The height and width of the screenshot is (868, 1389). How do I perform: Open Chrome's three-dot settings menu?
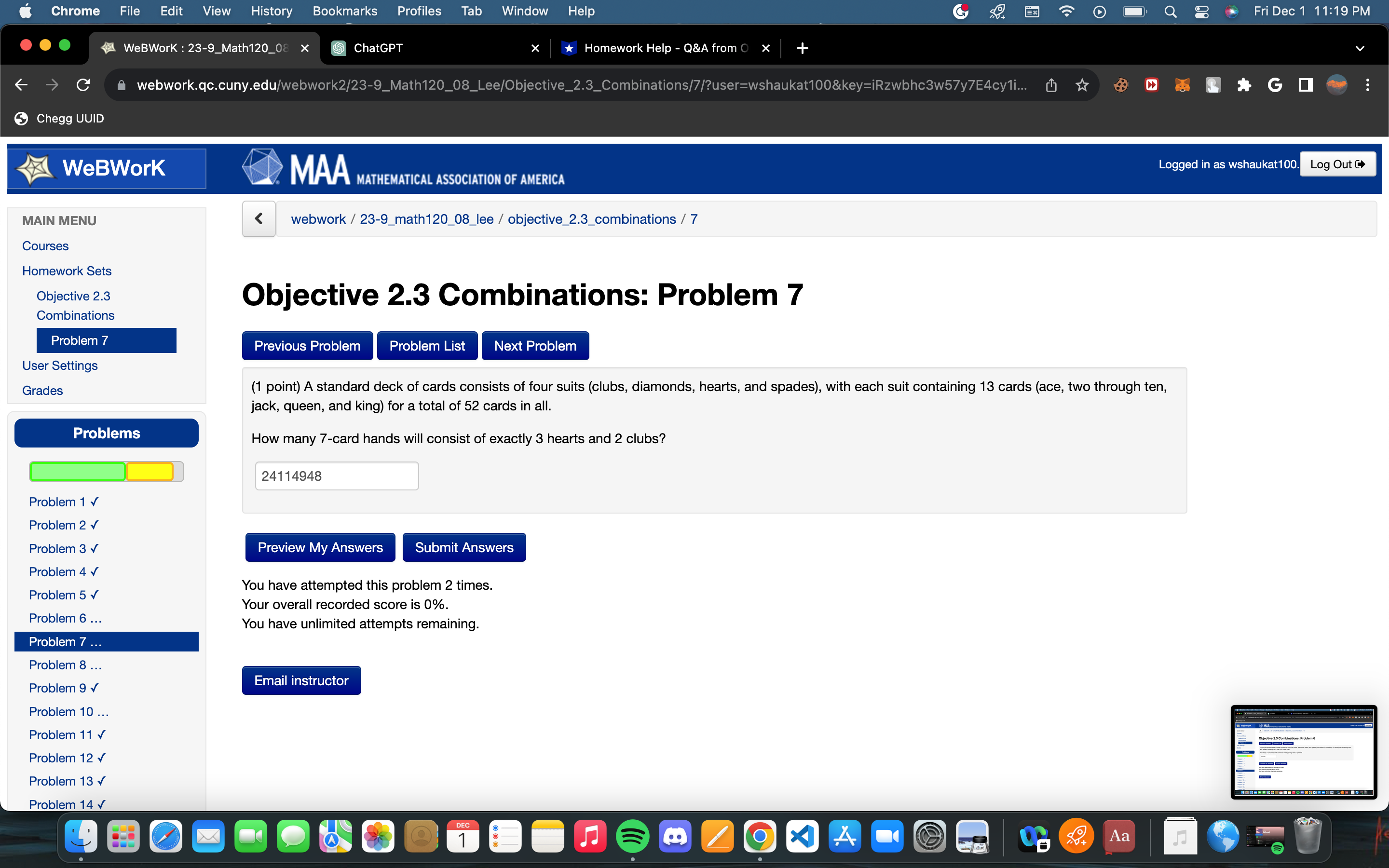pyautogui.click(x=1368, y=84)
